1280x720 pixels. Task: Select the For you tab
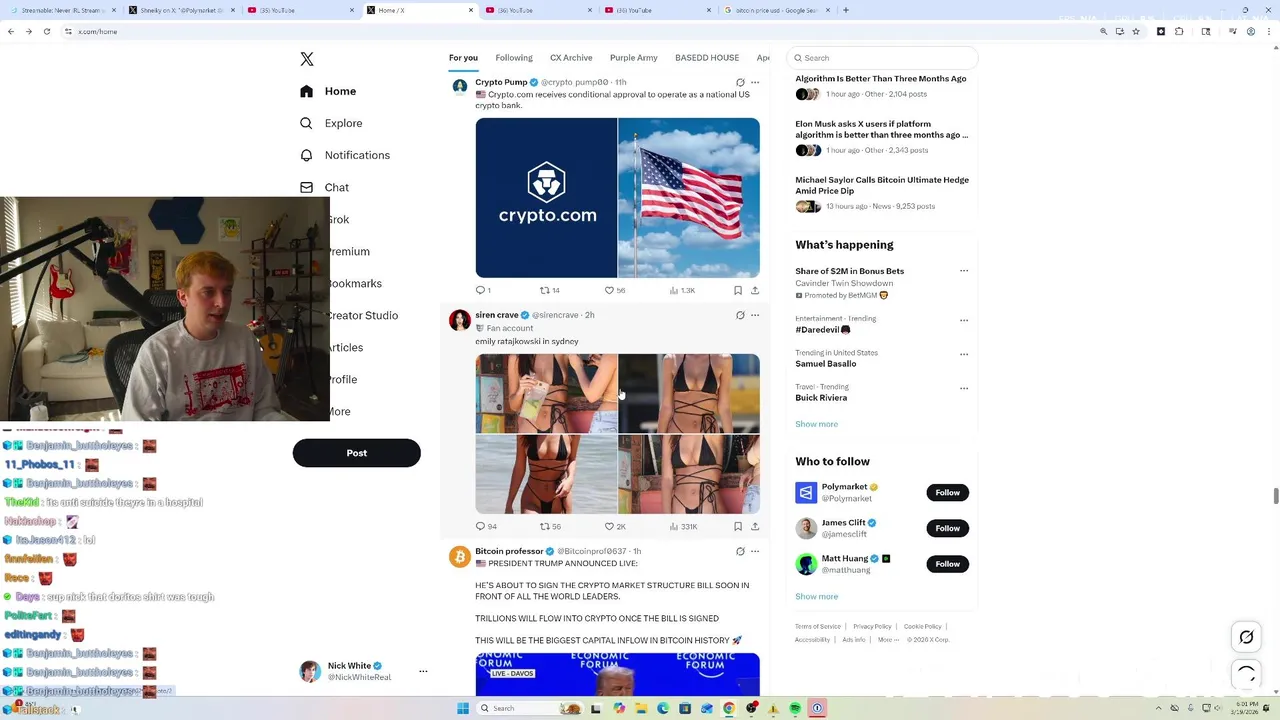[463, 58]
